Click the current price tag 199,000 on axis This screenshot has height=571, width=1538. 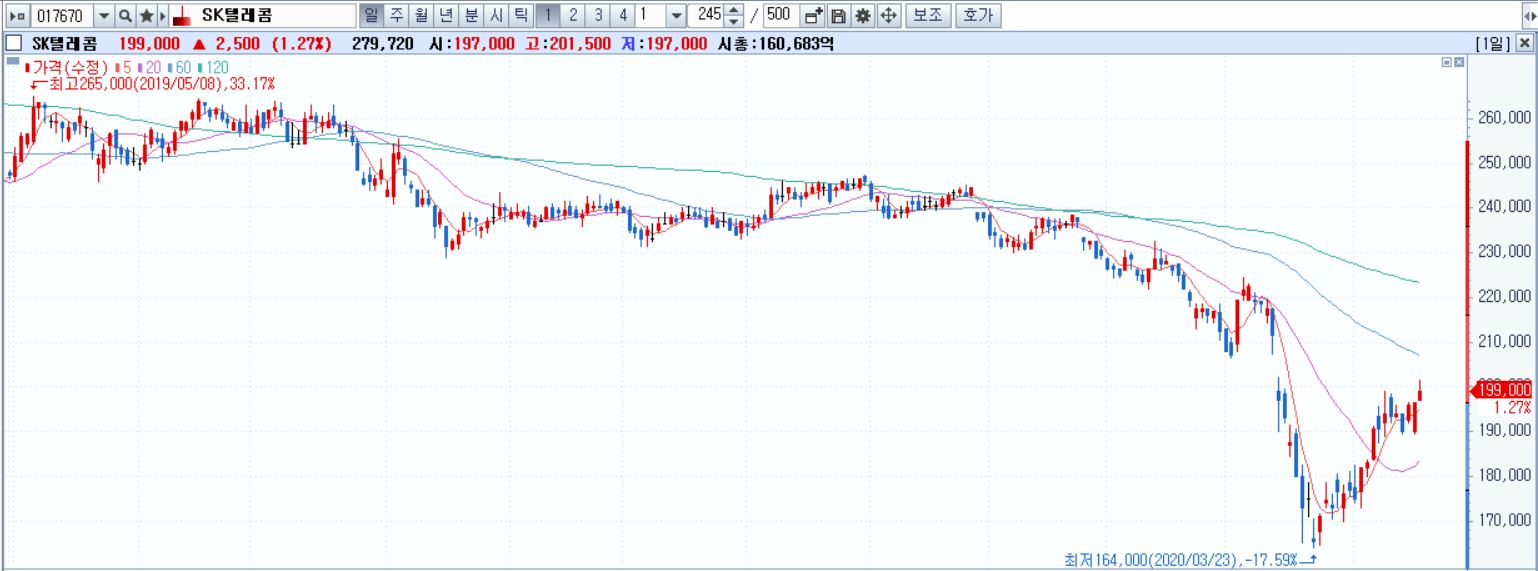1504,389
